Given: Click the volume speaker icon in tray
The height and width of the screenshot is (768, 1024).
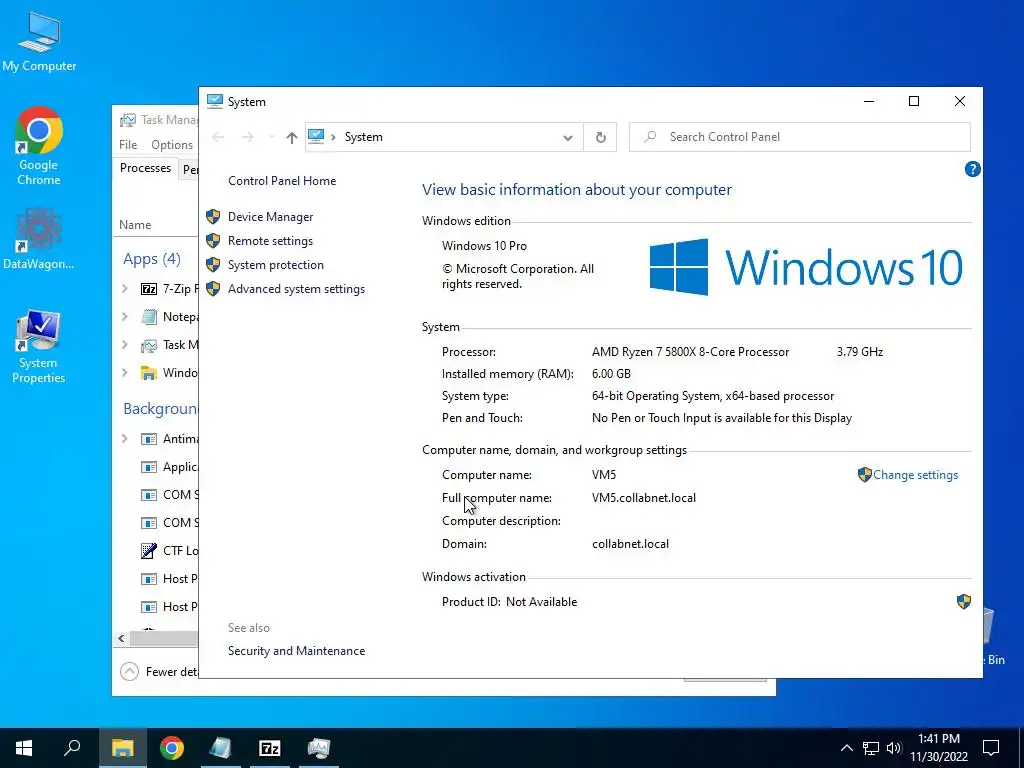Looking at the screenshot, I should tap(894, 748).
